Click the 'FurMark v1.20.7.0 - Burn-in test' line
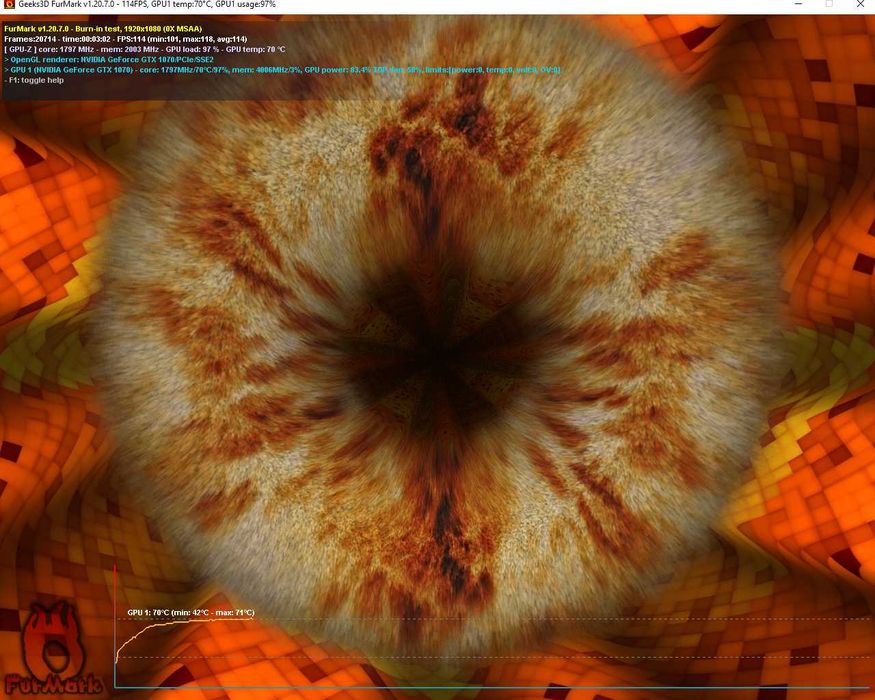Screen dimensions: 875x700 tap(103, 28)
